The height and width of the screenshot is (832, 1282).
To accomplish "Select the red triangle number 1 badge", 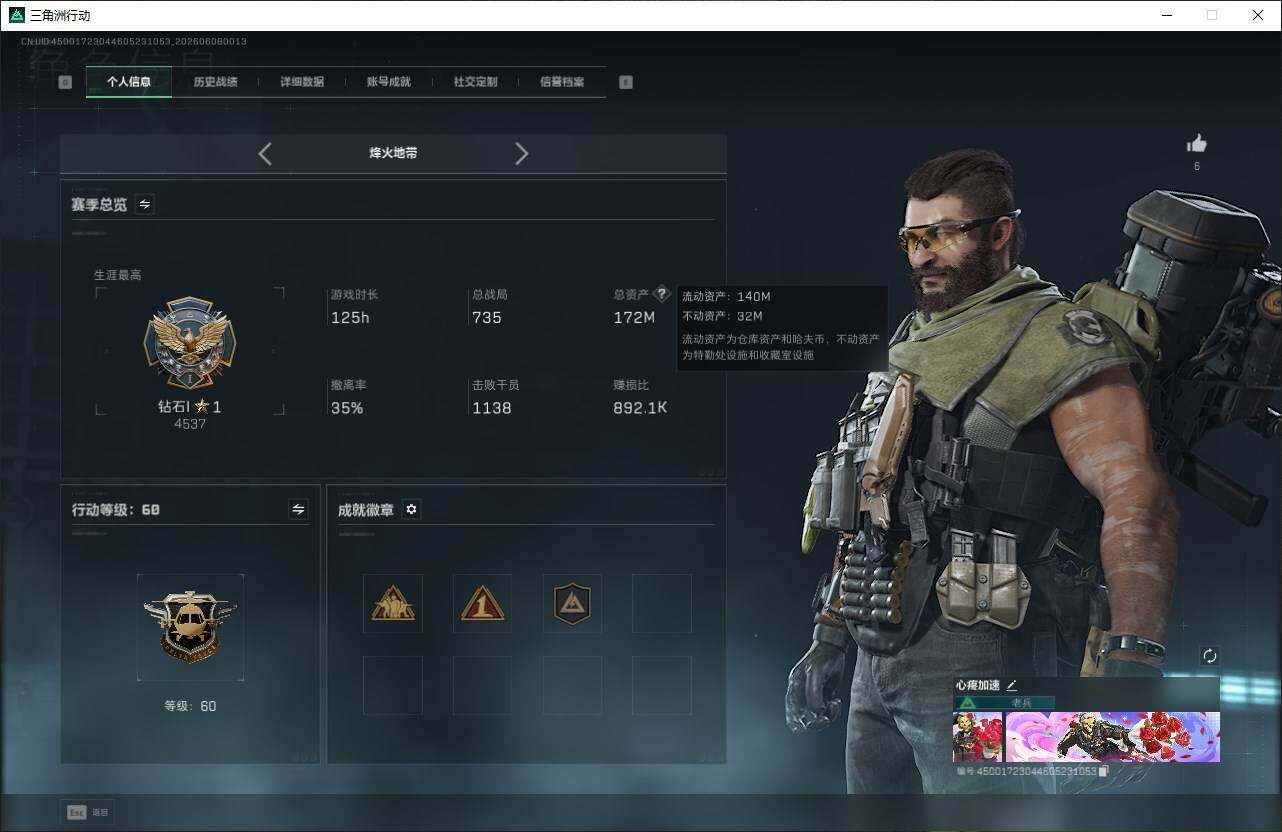I will point(482,603).
